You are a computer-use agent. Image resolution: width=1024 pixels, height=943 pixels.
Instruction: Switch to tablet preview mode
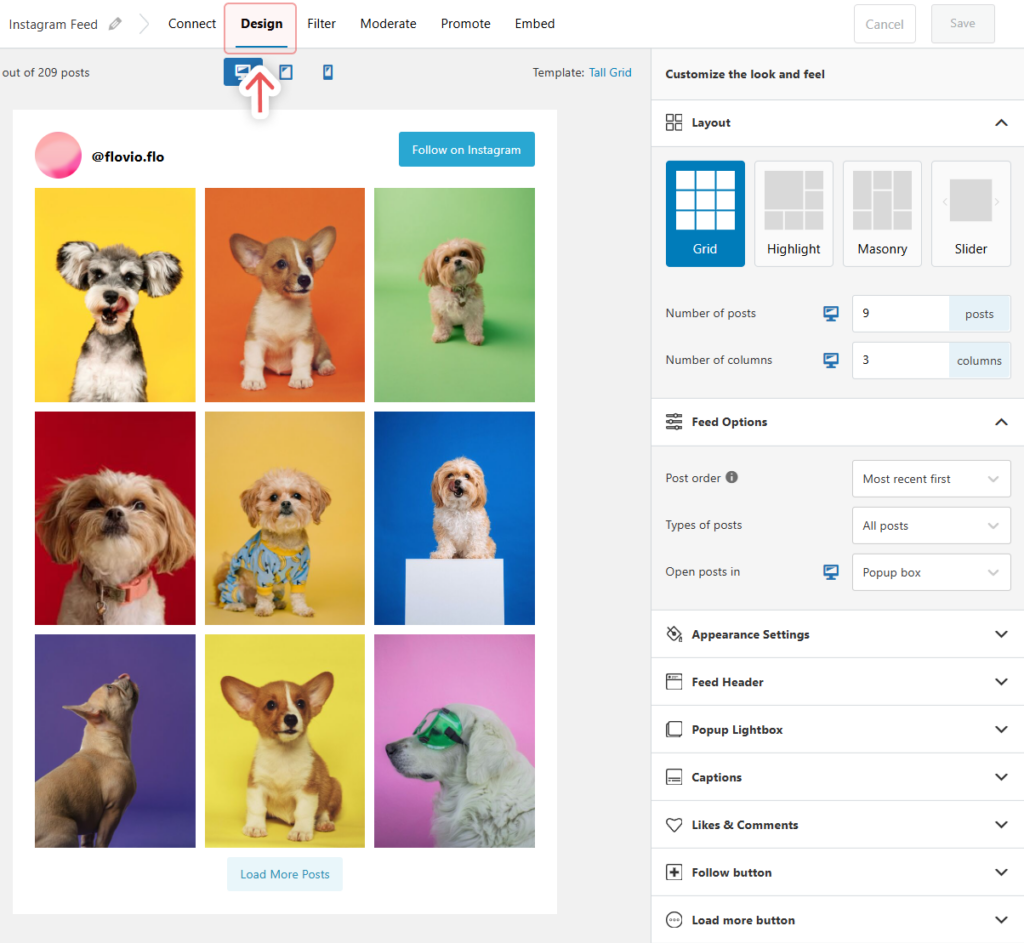[x=285, y=71]
